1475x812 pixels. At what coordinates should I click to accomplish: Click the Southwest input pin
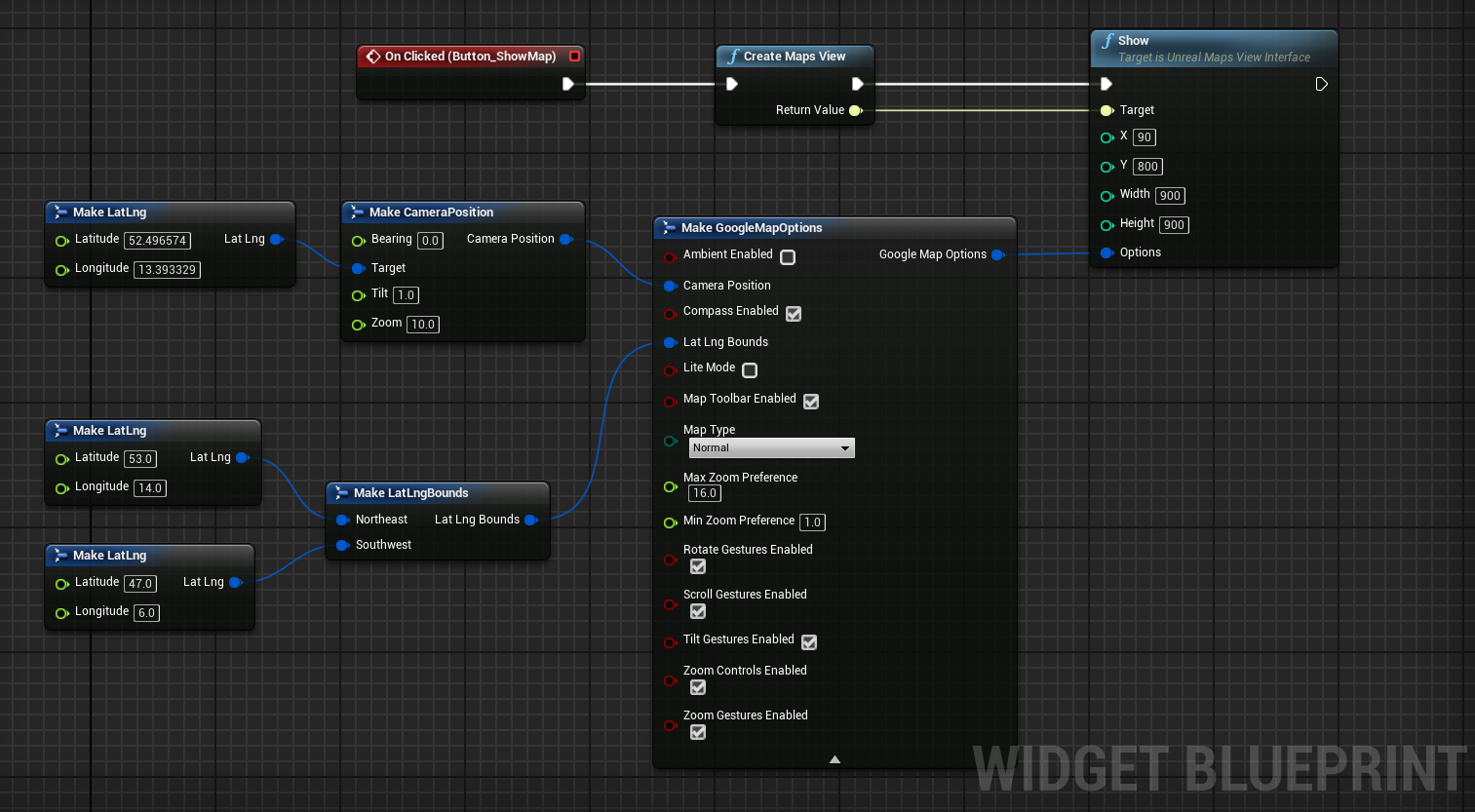point(342,545)
